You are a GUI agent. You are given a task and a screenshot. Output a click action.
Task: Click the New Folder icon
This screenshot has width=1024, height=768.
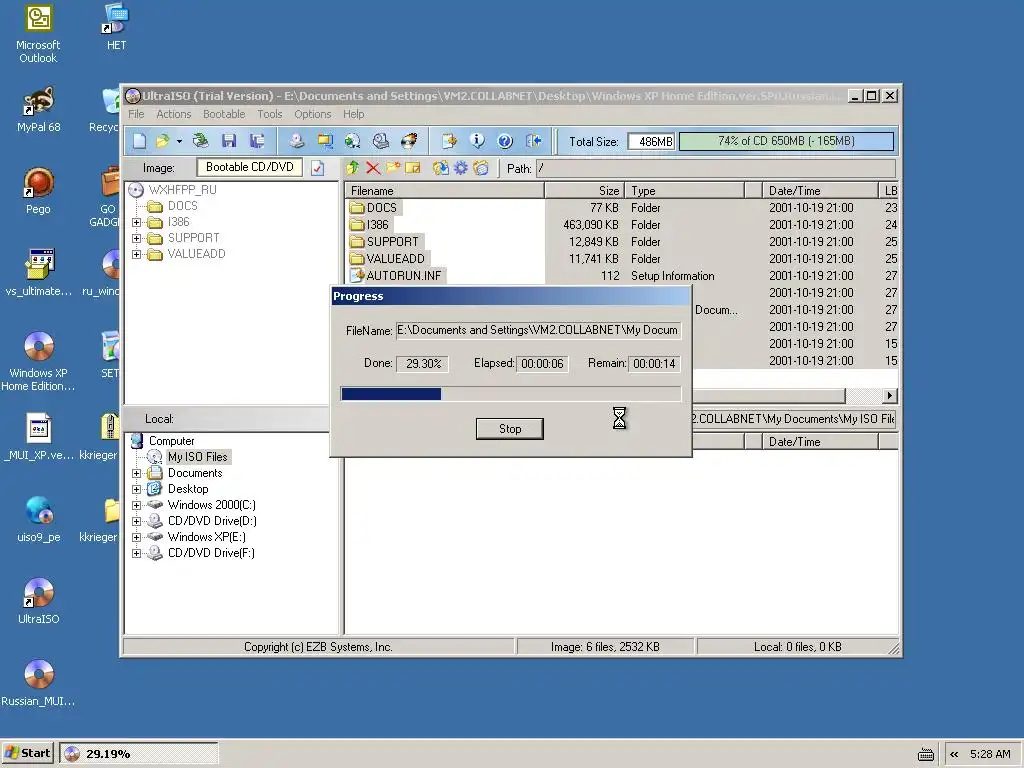point(393,168)
